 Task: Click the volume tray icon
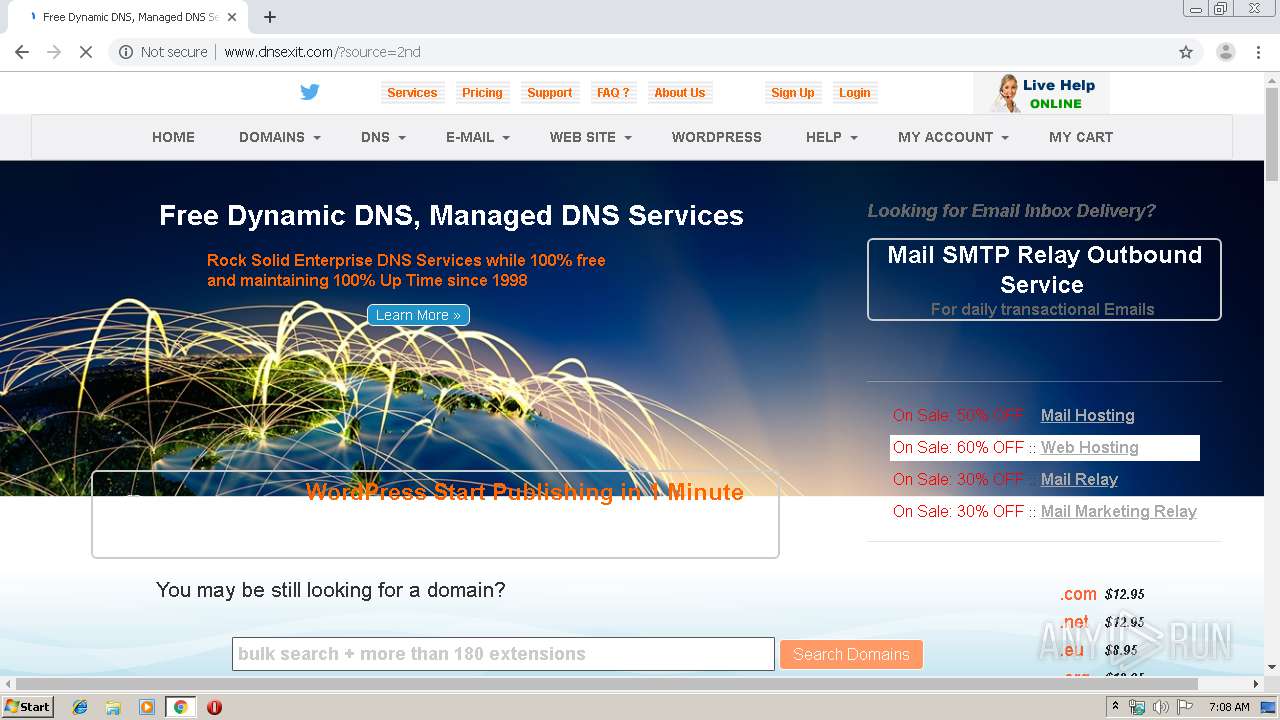[1160, 707]
